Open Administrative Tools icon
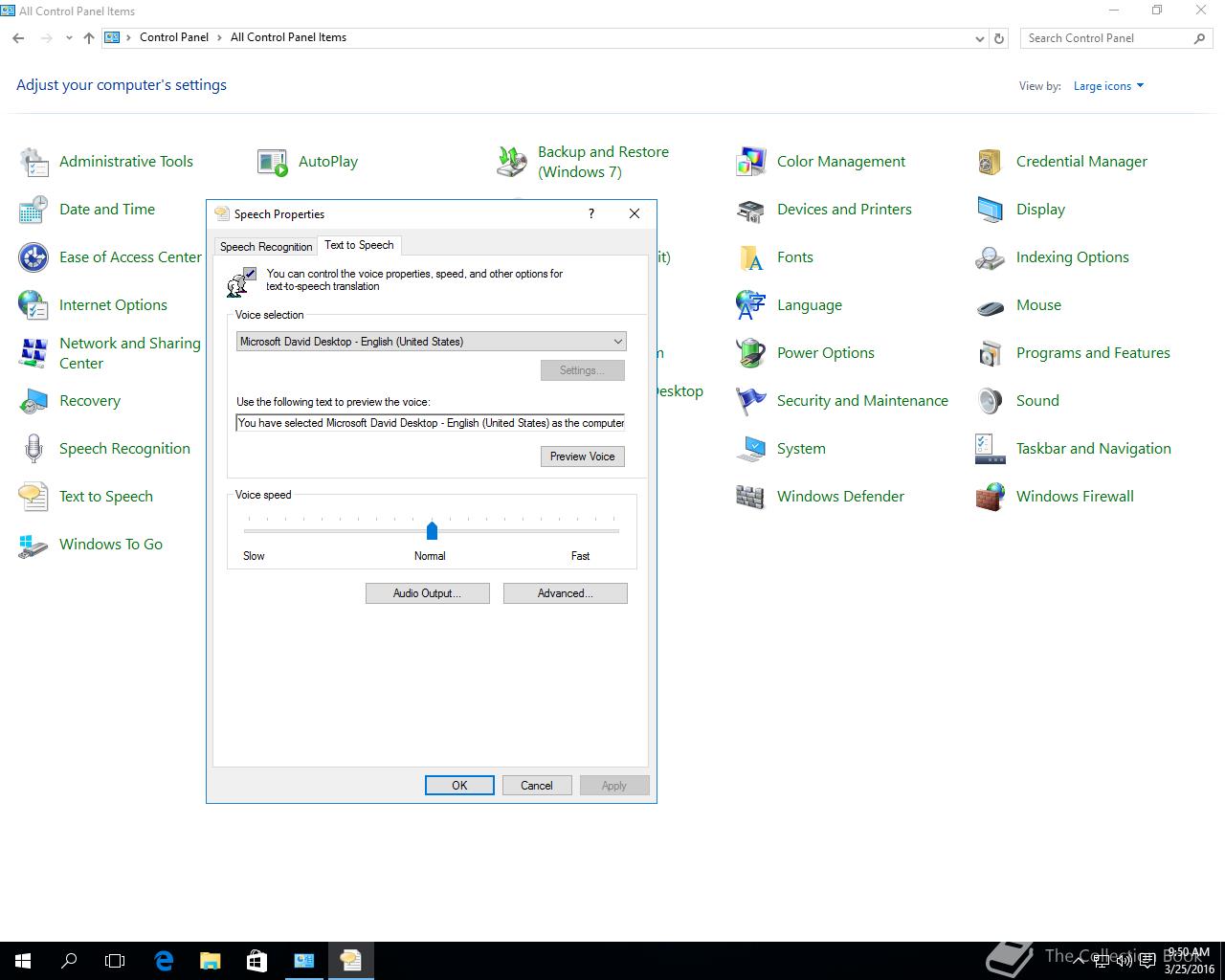 pos(33,162)
